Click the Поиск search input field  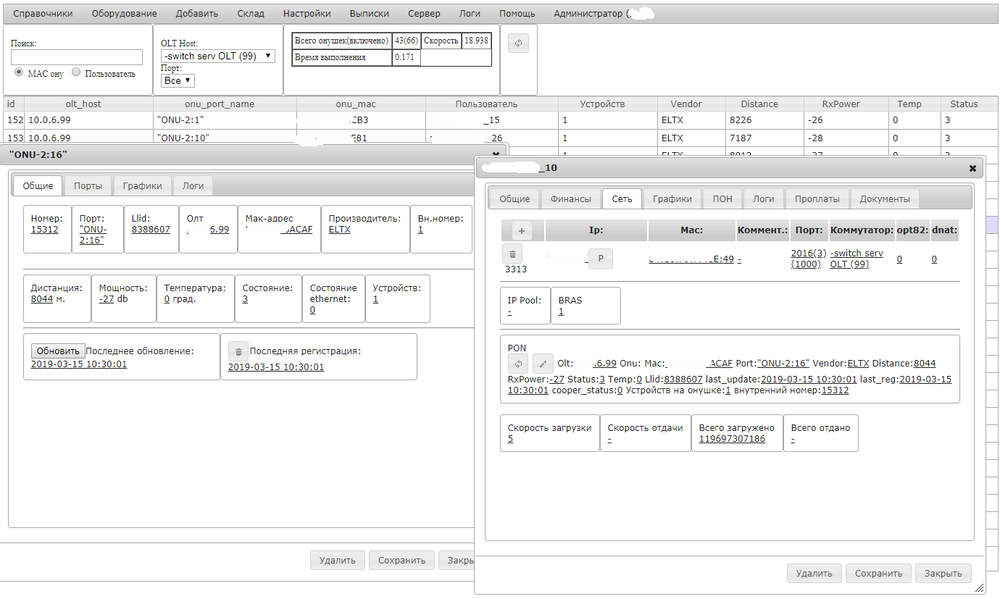77,58
